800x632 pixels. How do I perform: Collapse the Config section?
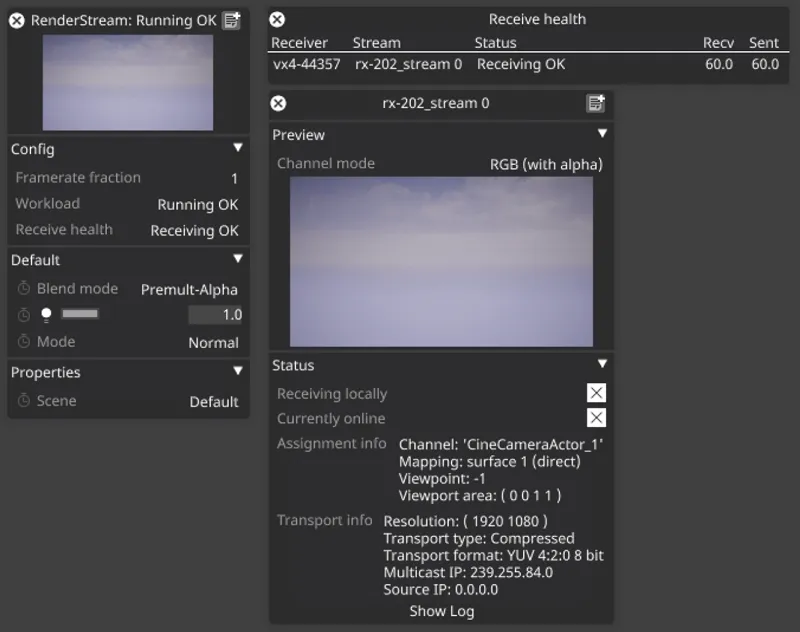click(237, 148)
